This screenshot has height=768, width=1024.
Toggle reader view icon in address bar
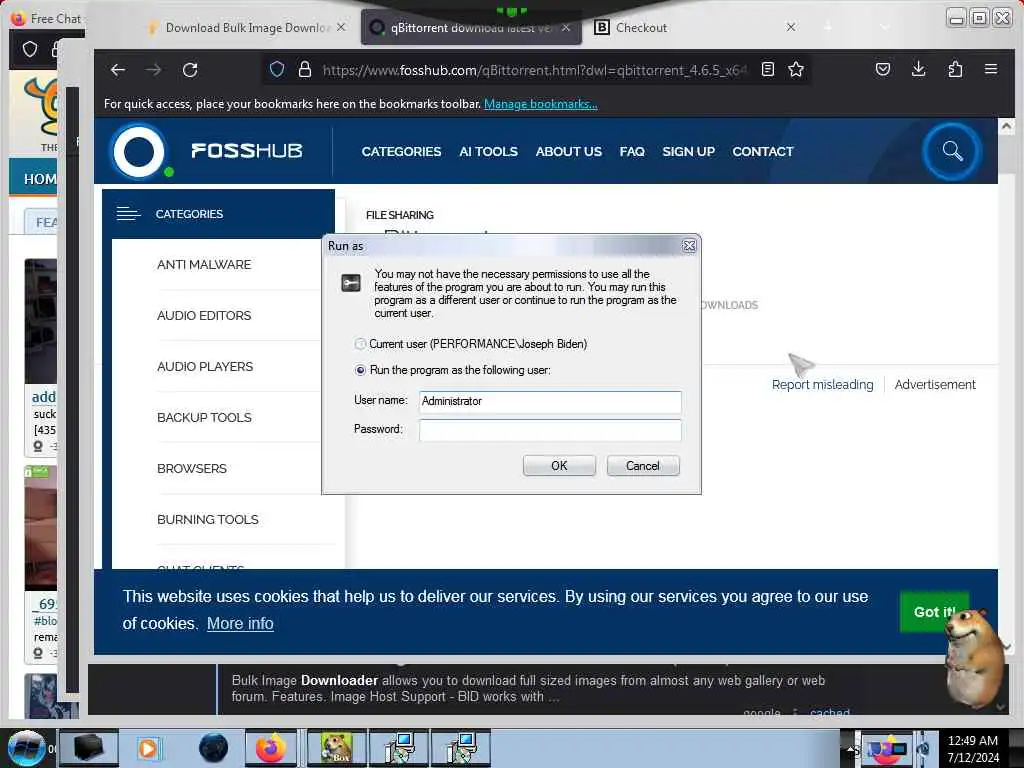tap(768, 69)
